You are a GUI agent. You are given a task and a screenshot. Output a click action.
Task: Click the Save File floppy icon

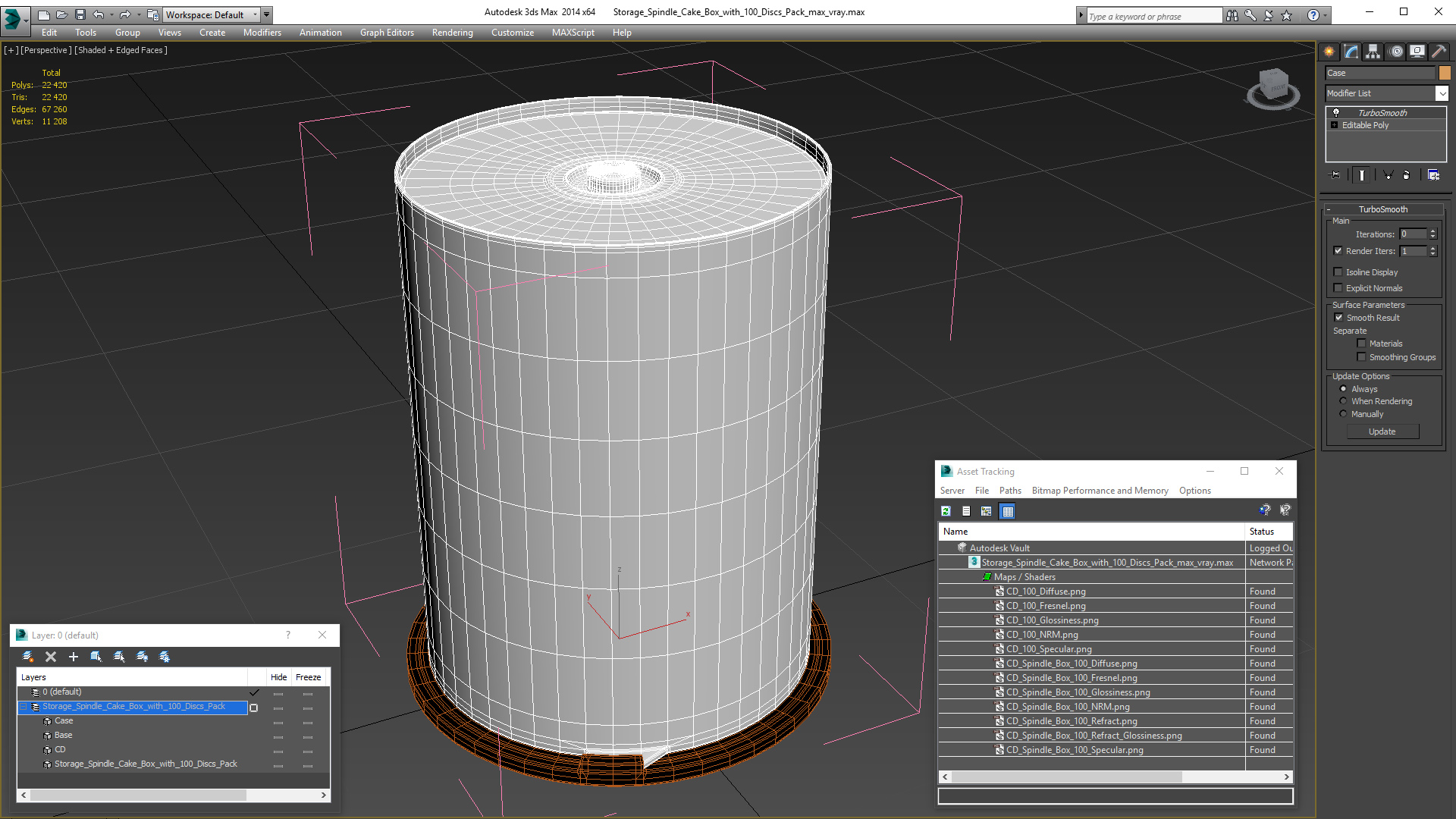click(x=80, y=14)
